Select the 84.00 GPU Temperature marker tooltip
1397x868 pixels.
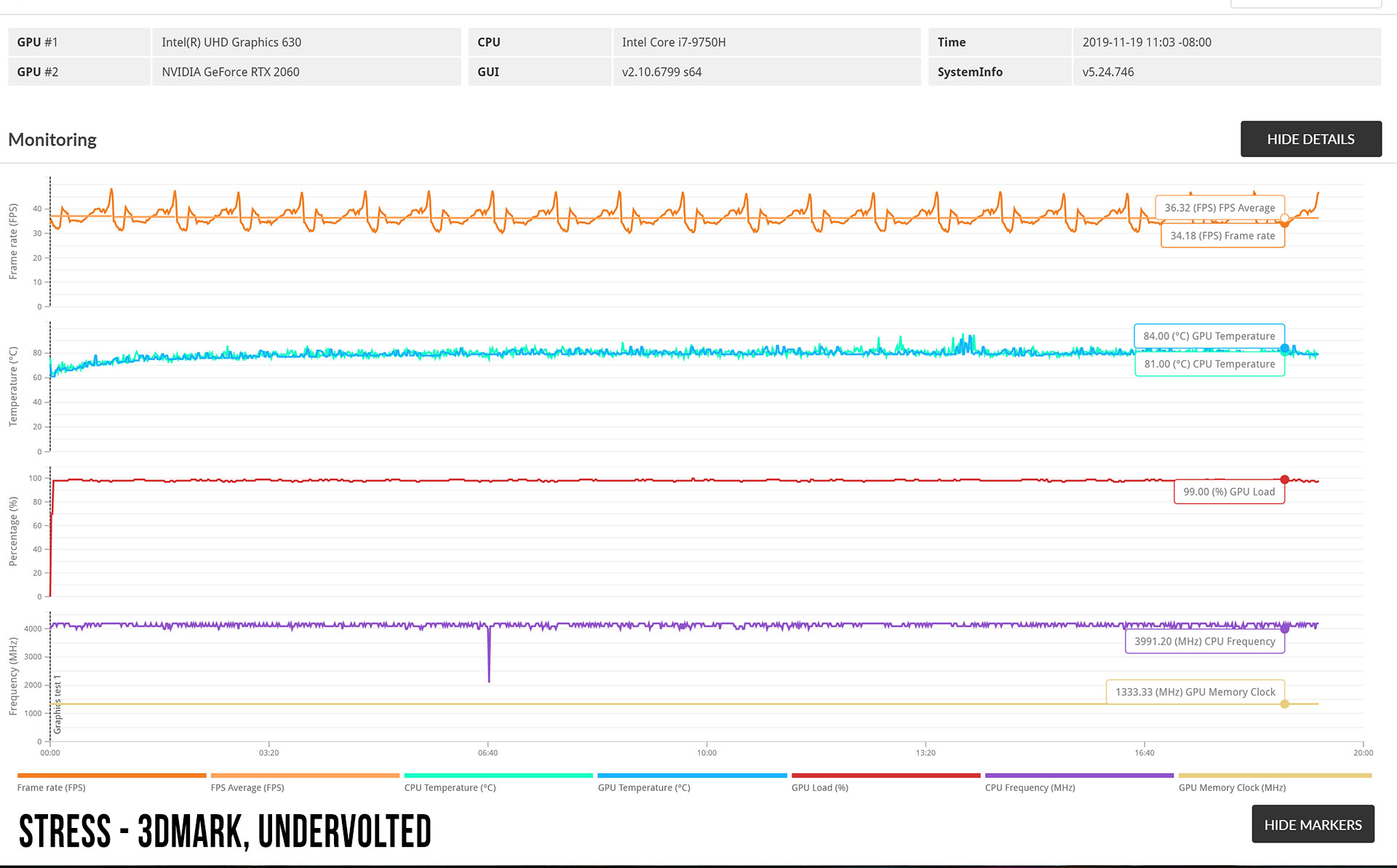[1209, 336]
